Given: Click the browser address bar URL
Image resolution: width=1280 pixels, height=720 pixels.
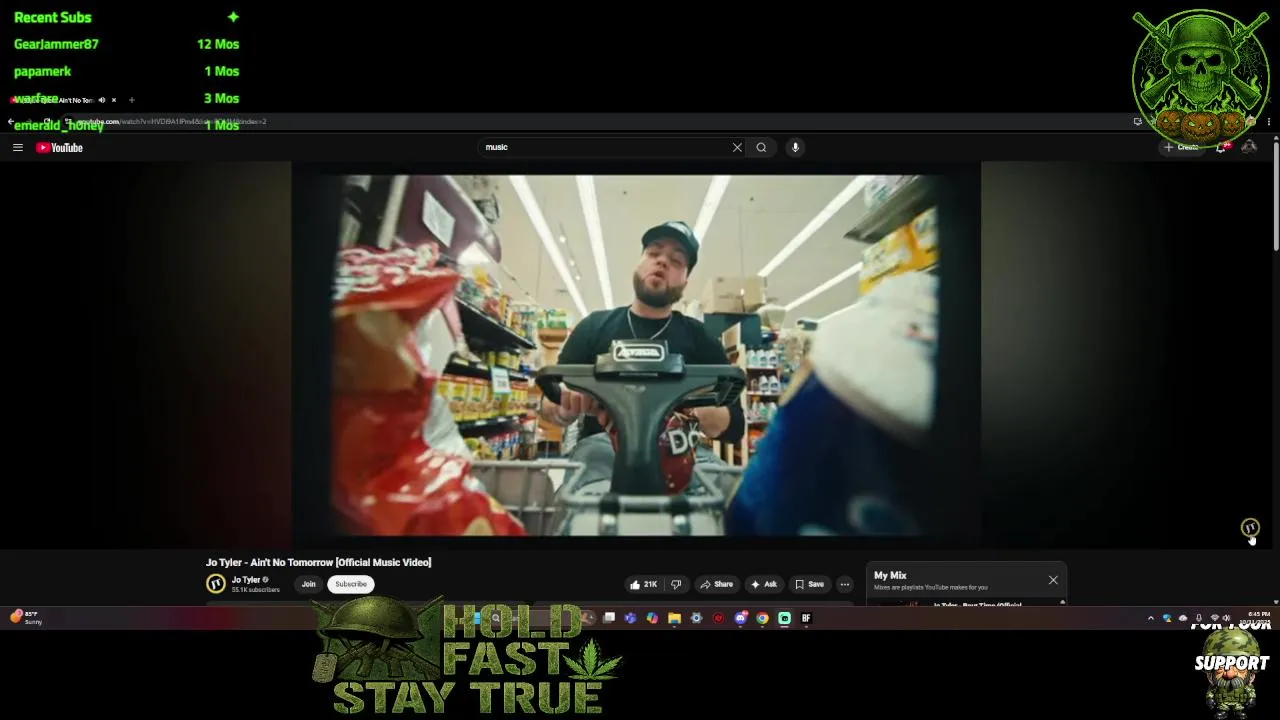Looking at the screenshot, I should [x=170, y=122].
